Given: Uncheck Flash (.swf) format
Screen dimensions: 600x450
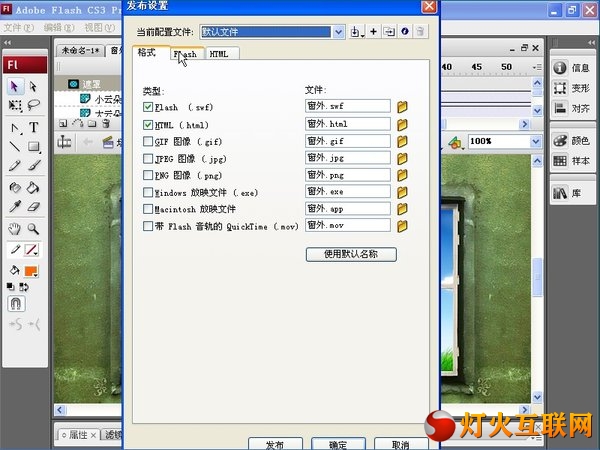Looking at the screenshot, I should point(148,107).
